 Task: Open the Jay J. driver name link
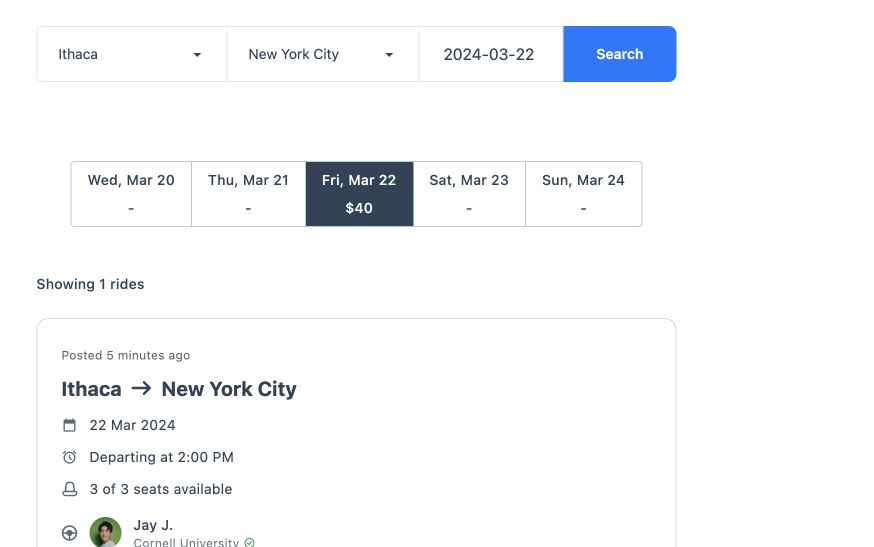[153, 525]
